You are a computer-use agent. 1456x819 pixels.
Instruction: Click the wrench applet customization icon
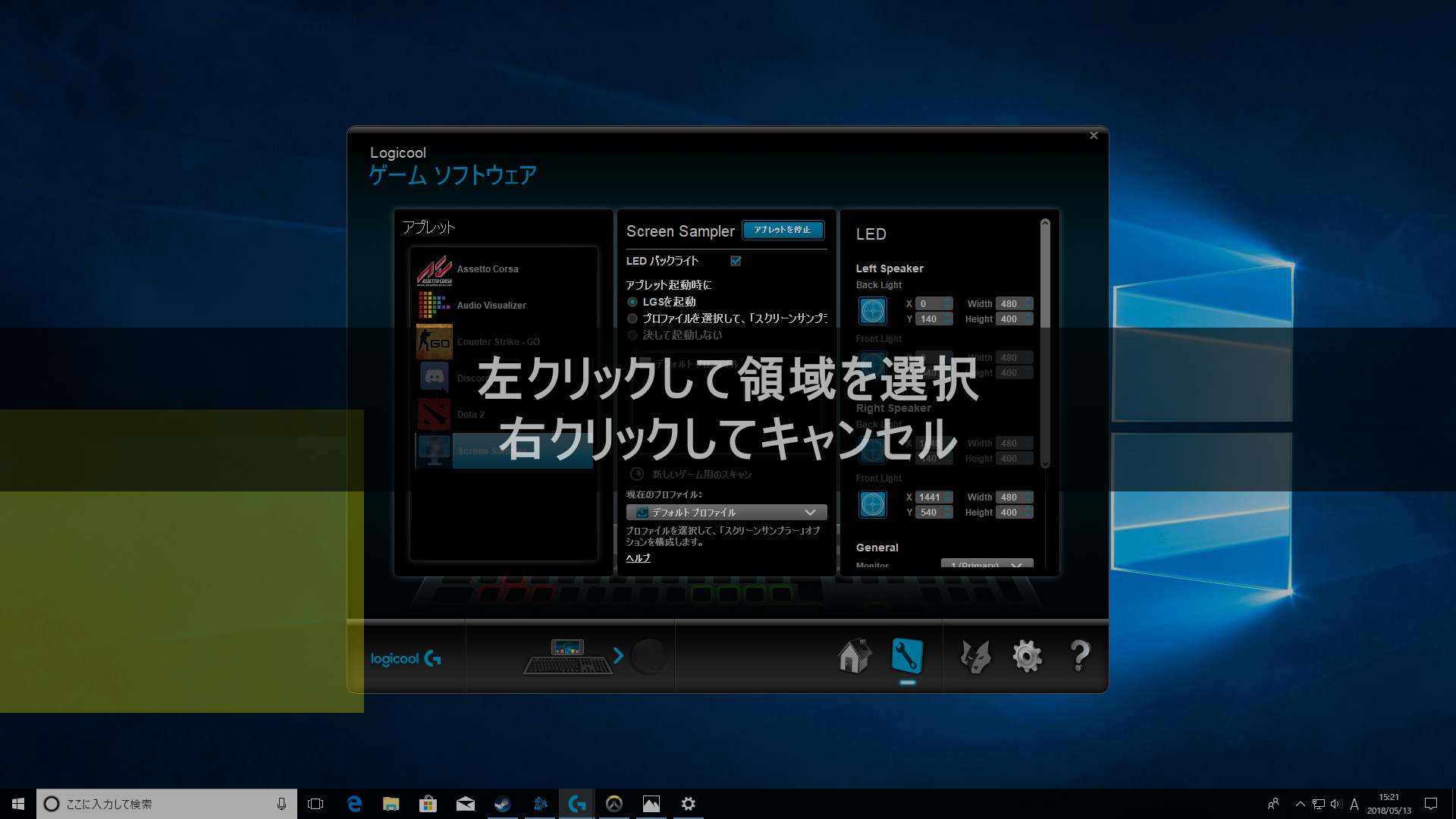tap(907, 656)
